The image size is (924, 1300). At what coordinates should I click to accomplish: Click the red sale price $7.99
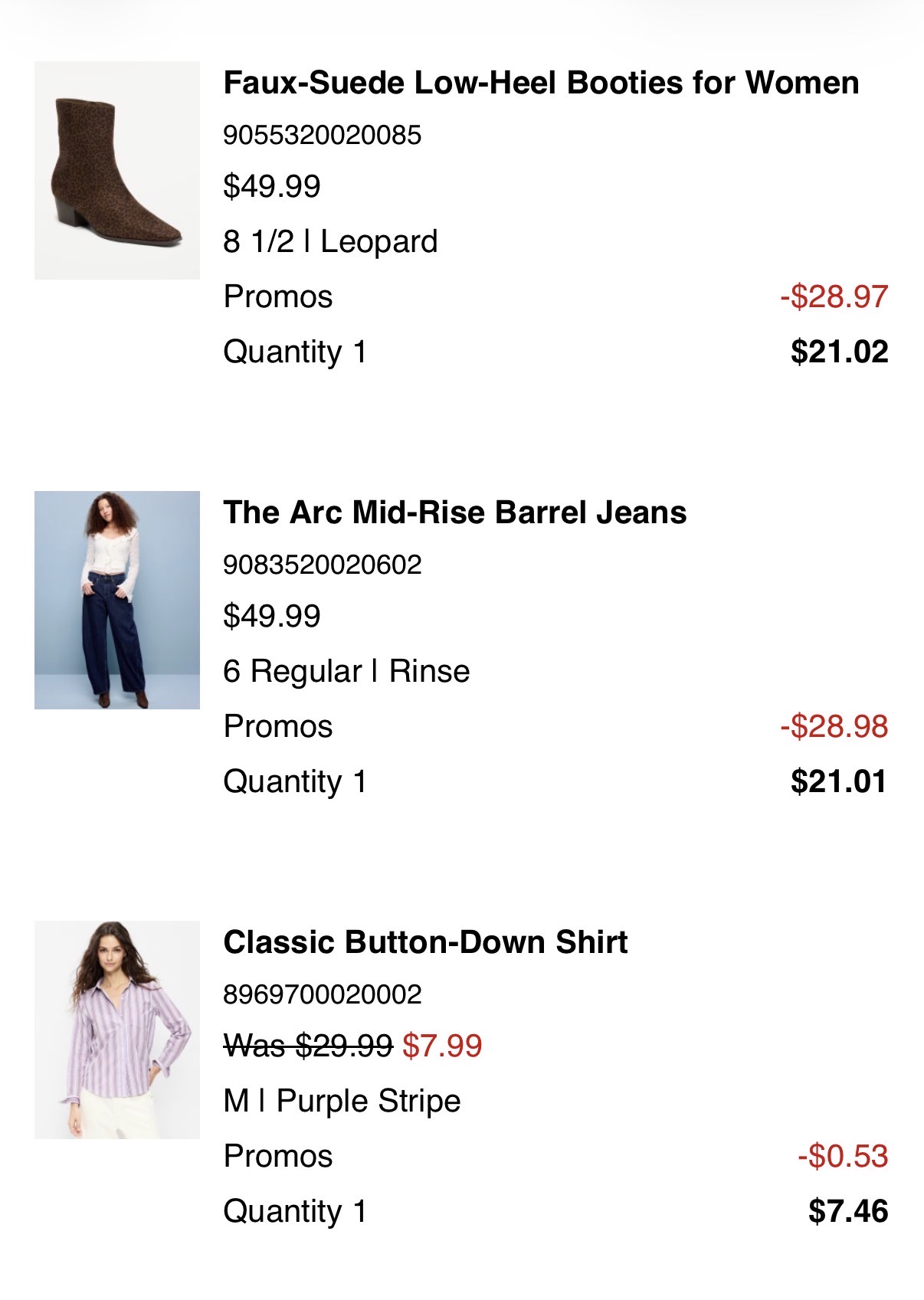(x=442, y=1046)
